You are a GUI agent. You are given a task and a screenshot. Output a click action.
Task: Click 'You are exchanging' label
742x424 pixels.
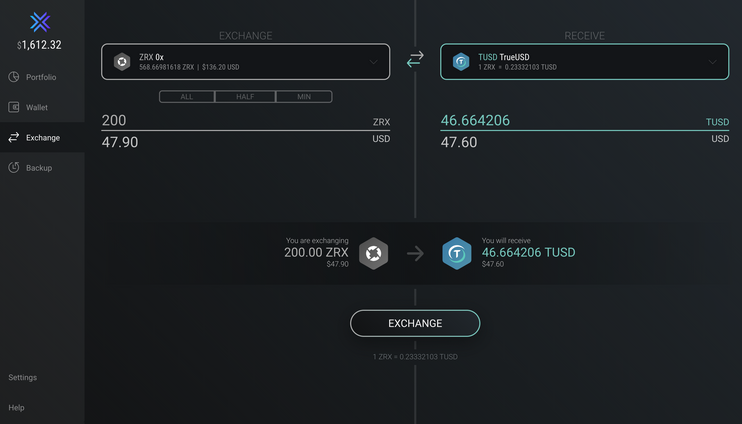click(317, 240)
